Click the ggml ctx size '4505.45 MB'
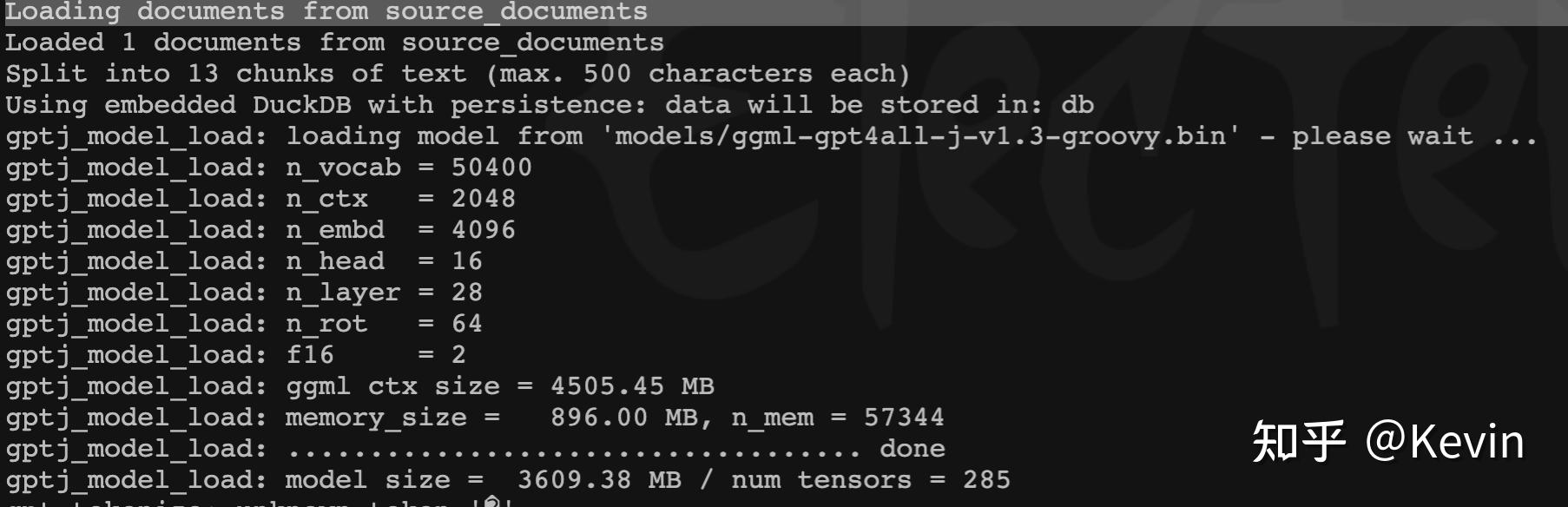 (632, 386)
